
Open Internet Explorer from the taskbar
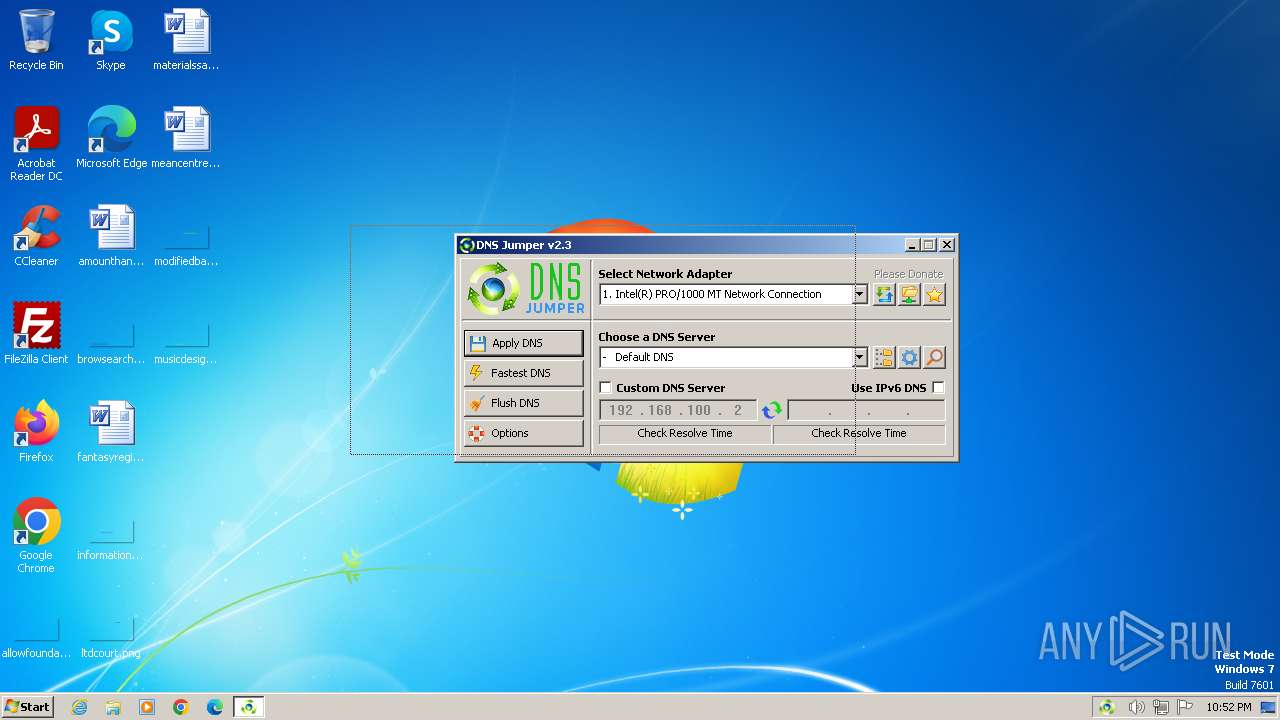(79, 707)
